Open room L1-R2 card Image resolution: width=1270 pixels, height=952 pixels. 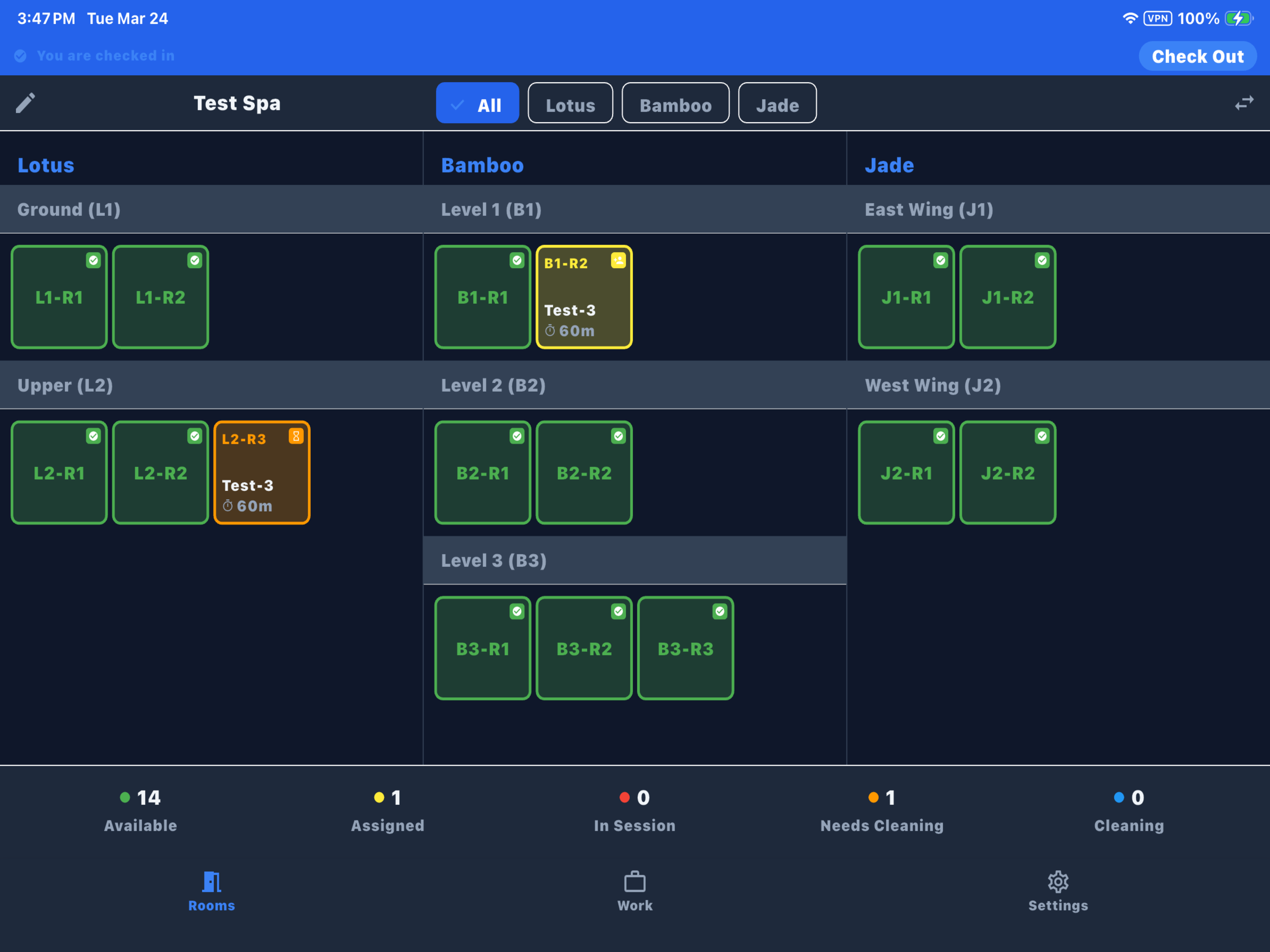pos(161,297)
